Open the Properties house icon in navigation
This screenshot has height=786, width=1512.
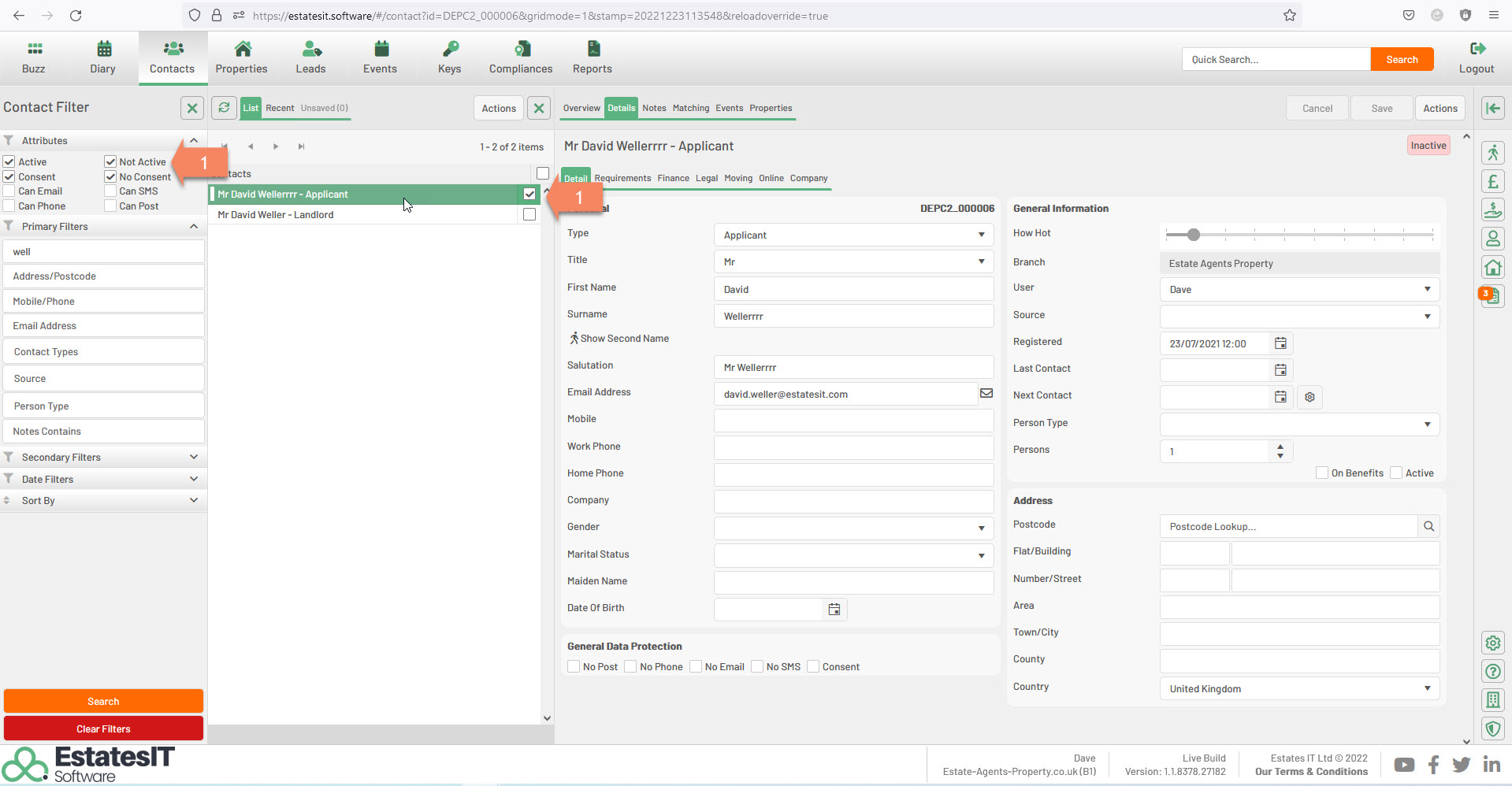(x=242, y=50)
